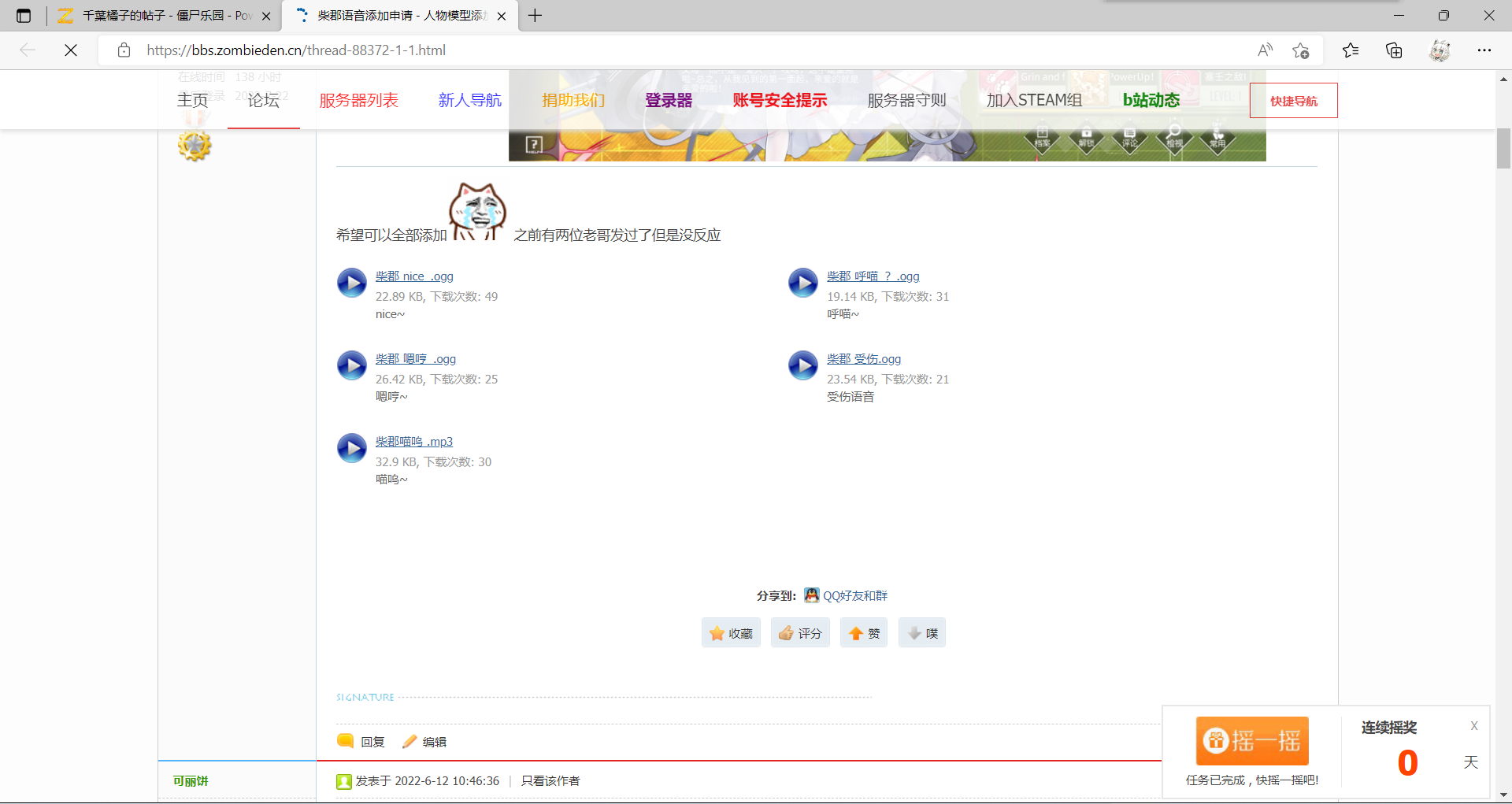Viewport: 1512px width, 804px height.
Task: Play the 柴郡 呼喵？.ogg audio attachment
Action: tap(803, 283)
